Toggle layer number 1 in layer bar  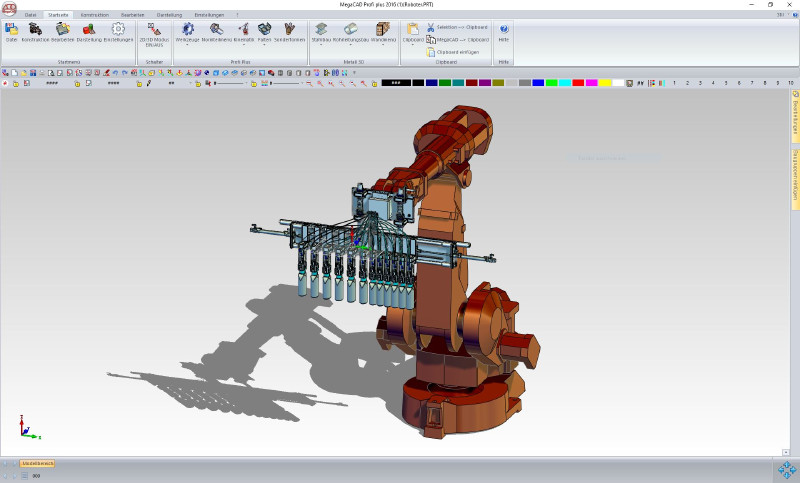(675, 82)
